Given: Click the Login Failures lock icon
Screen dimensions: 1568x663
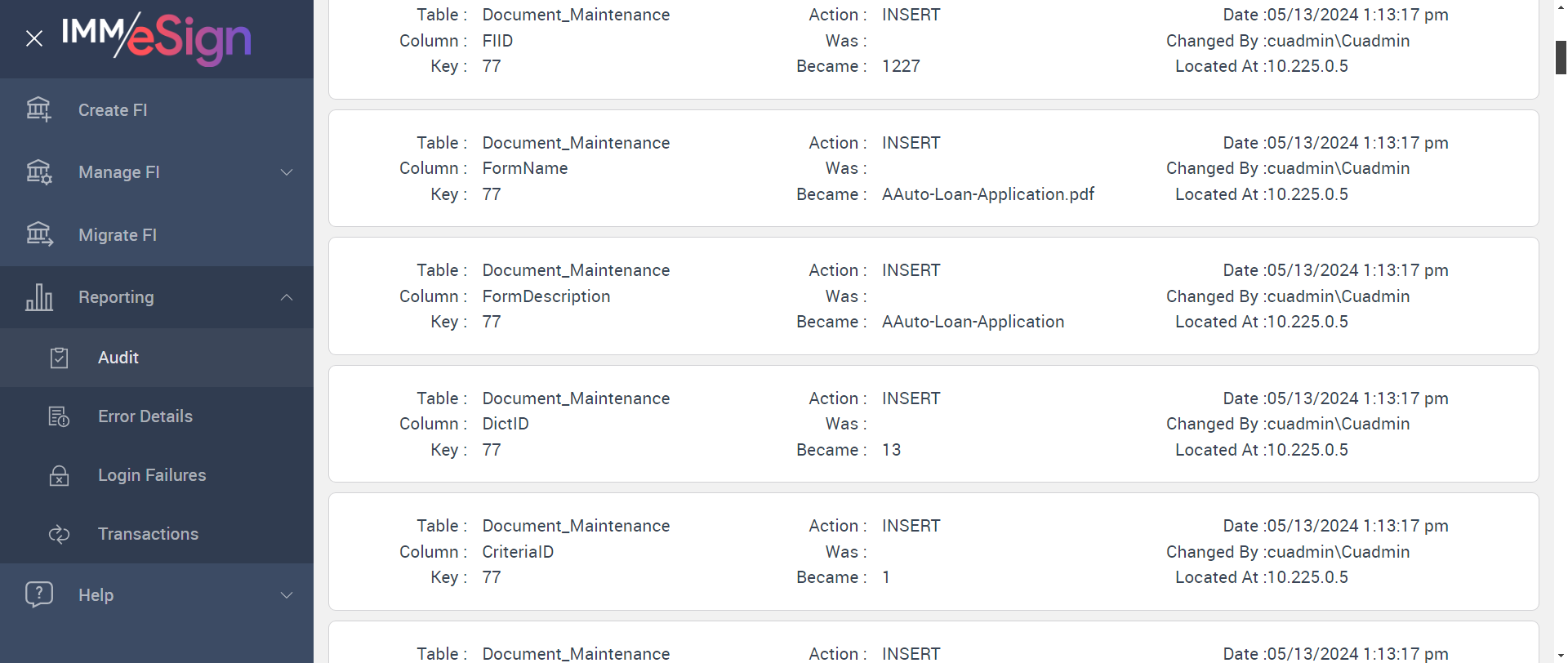Looking at the screenshot, I should [x=59, y=475].
